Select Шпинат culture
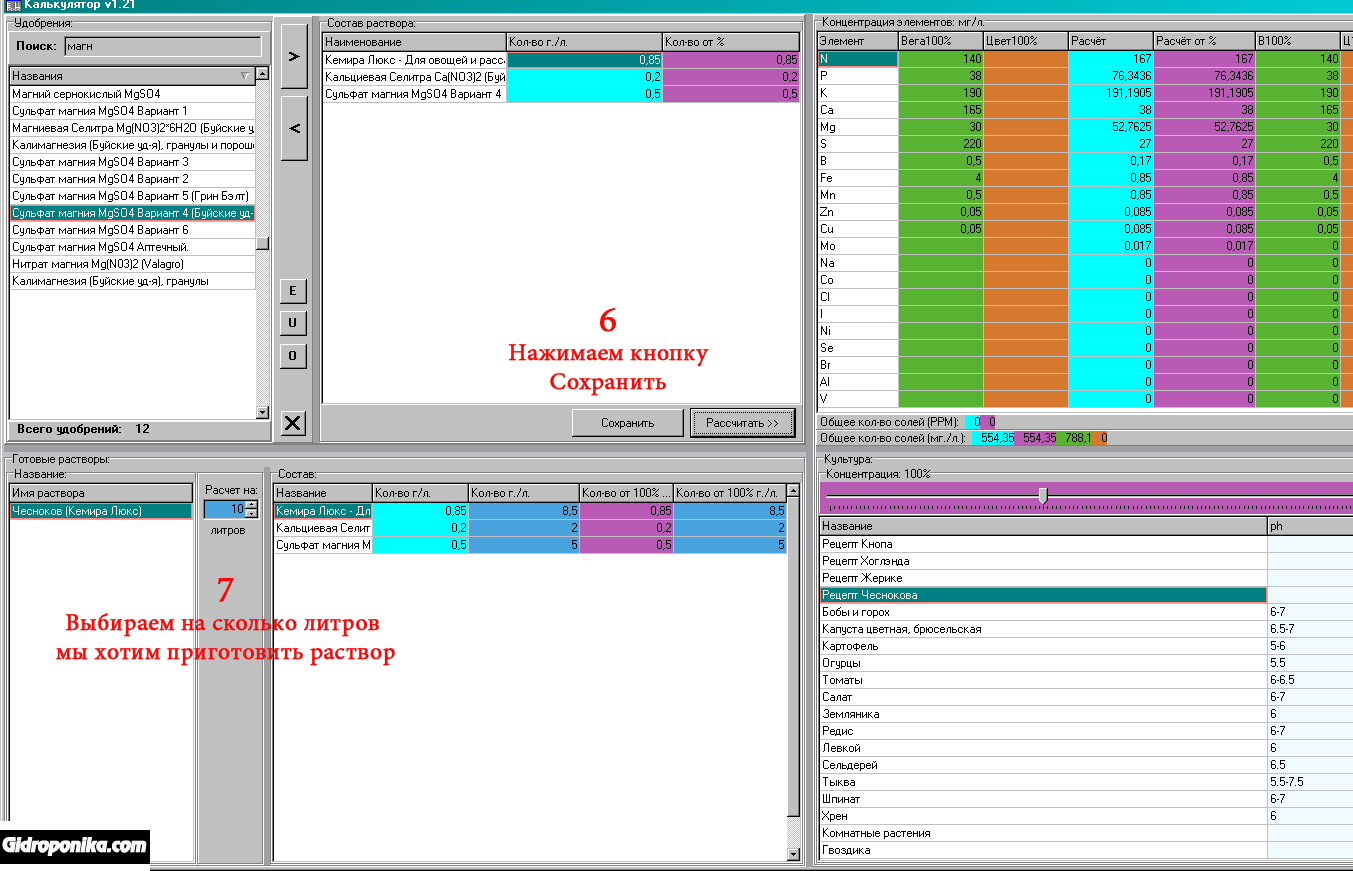Image resolution: width=1353 pixels, height=871 pixels. coord(1043,799)
